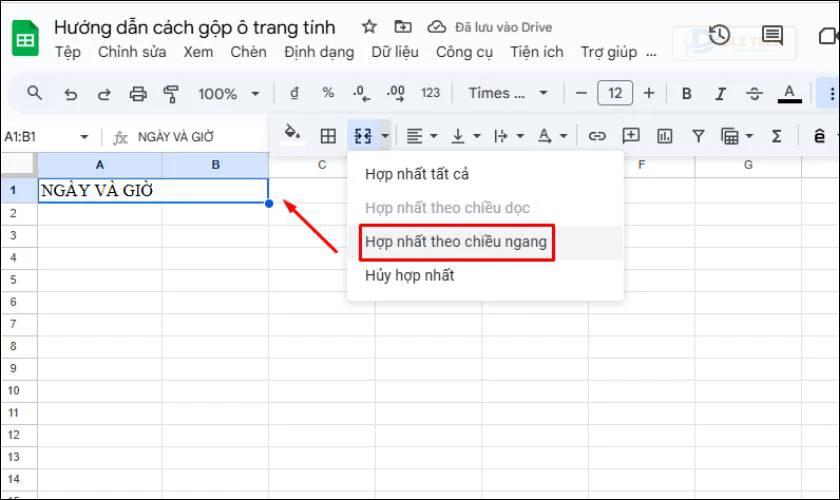Click the table views icon
840x500 pixels.
pos(730,136)
